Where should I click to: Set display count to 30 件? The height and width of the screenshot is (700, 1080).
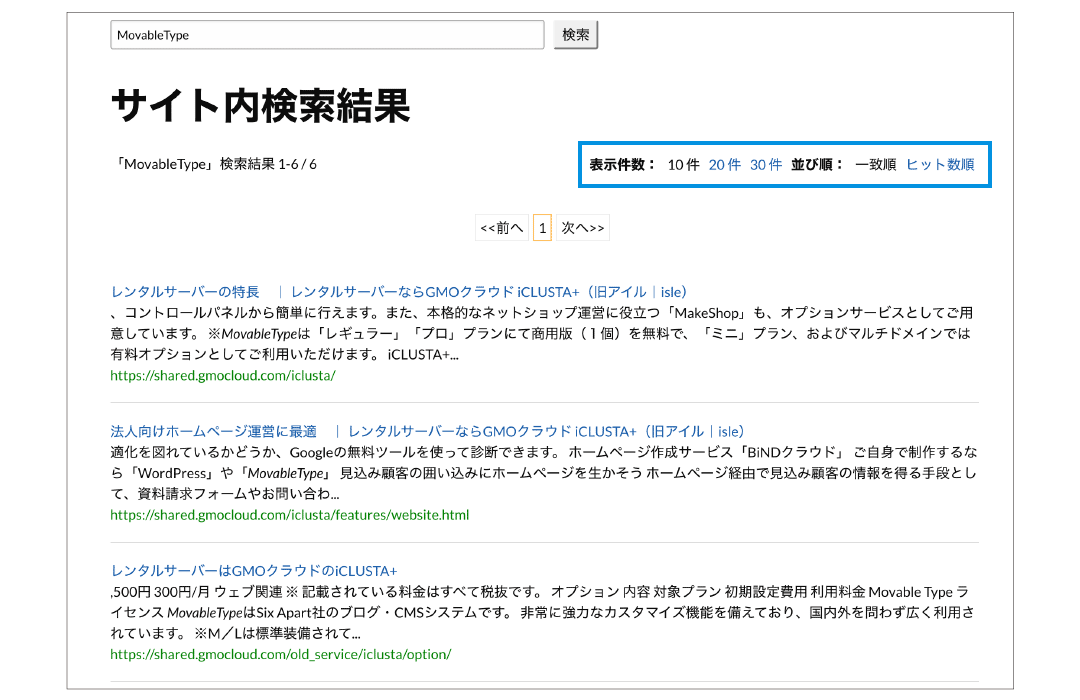766,165
